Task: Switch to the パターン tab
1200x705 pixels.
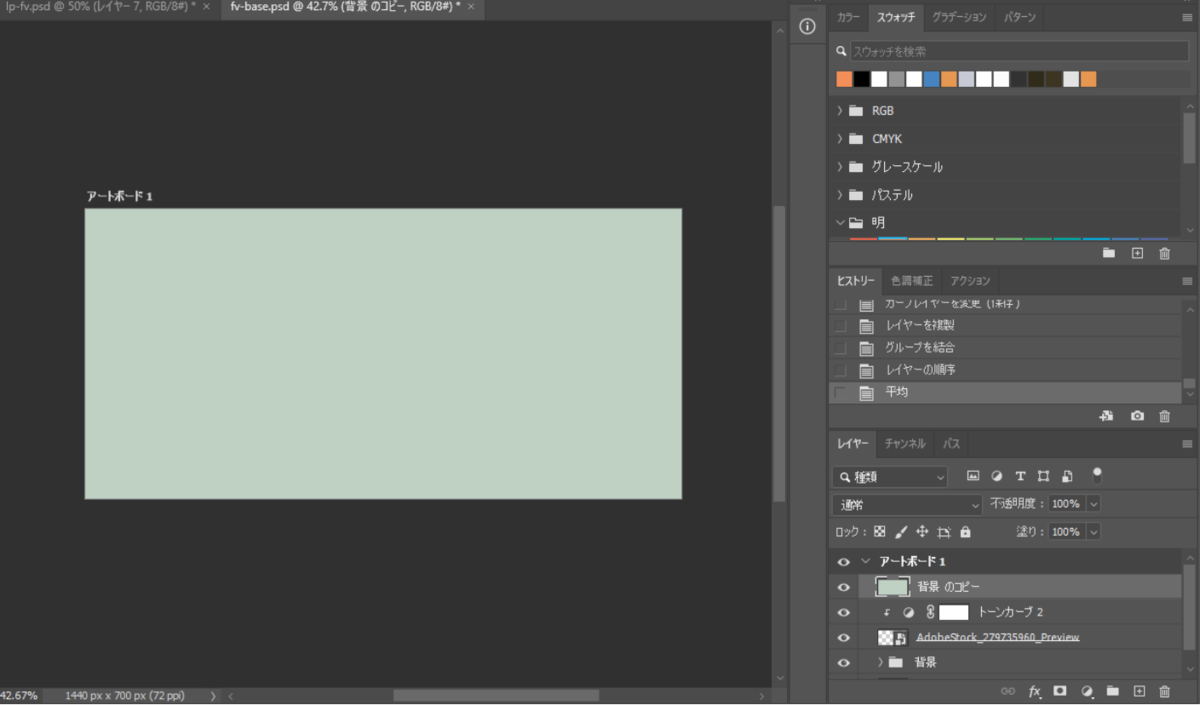Action: pos(1019,17)
